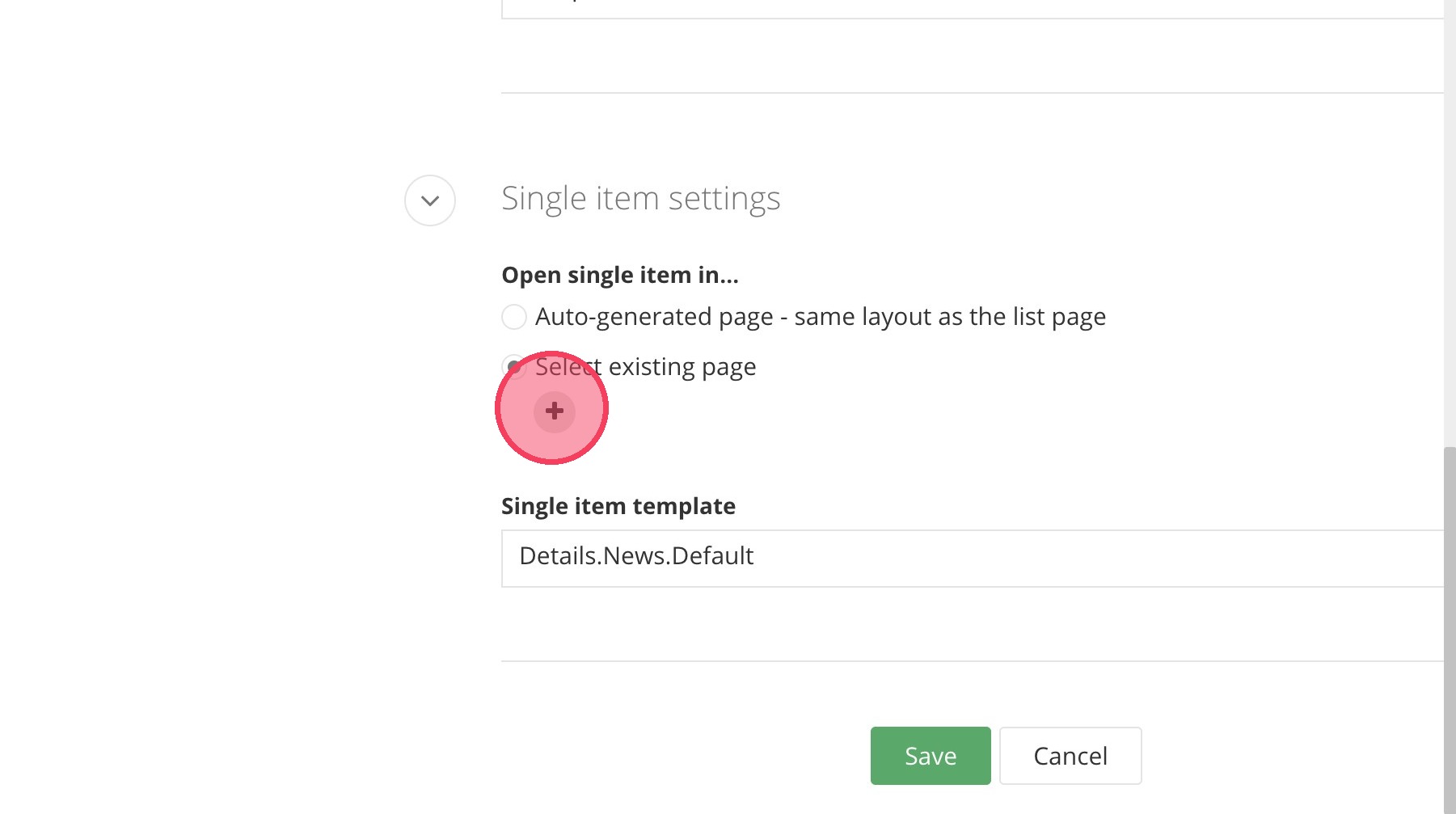
Task: Click the word 'Details' in template box
Action: point(559,556)
